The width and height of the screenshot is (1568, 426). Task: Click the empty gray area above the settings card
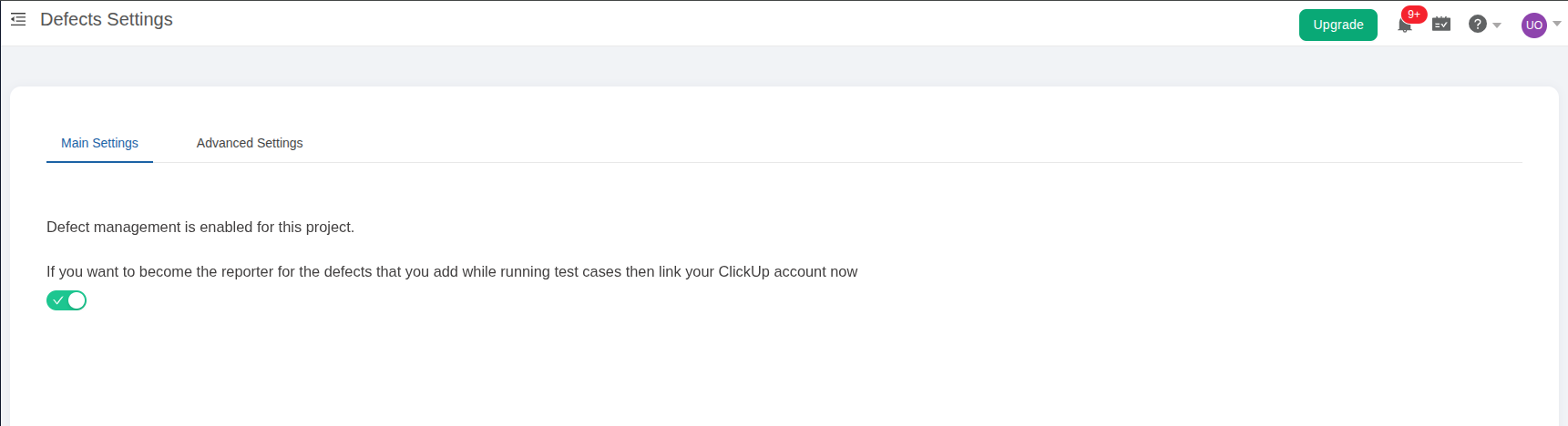(x=784, y=66)
